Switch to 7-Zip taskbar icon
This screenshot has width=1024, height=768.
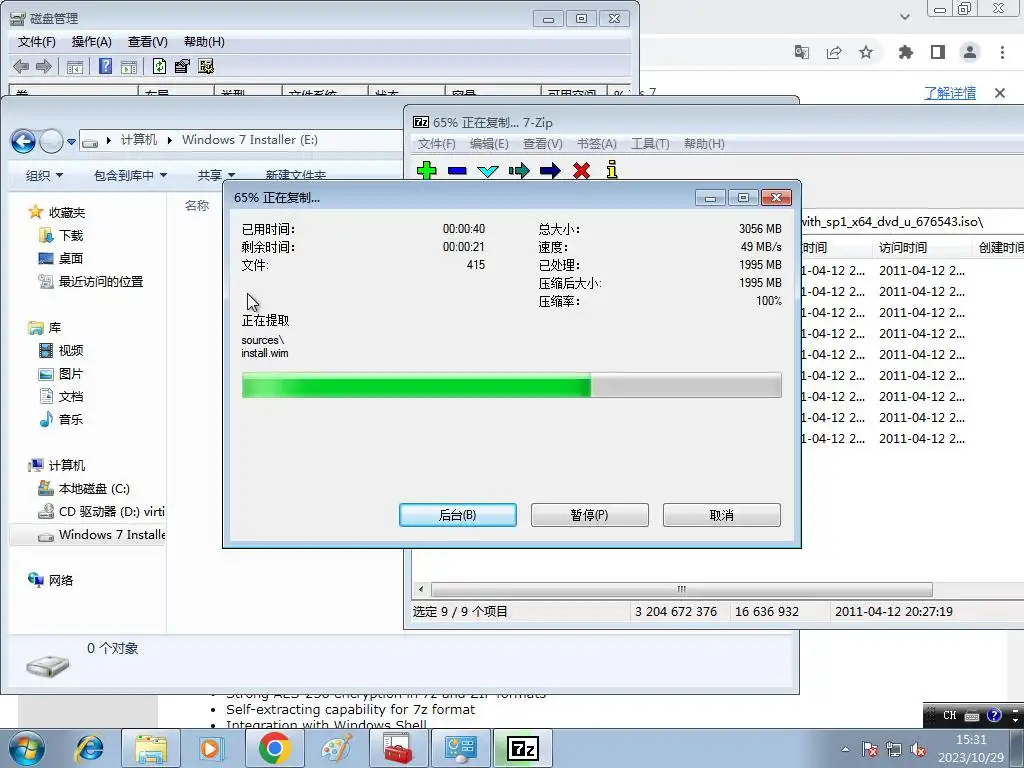point(522,748)
